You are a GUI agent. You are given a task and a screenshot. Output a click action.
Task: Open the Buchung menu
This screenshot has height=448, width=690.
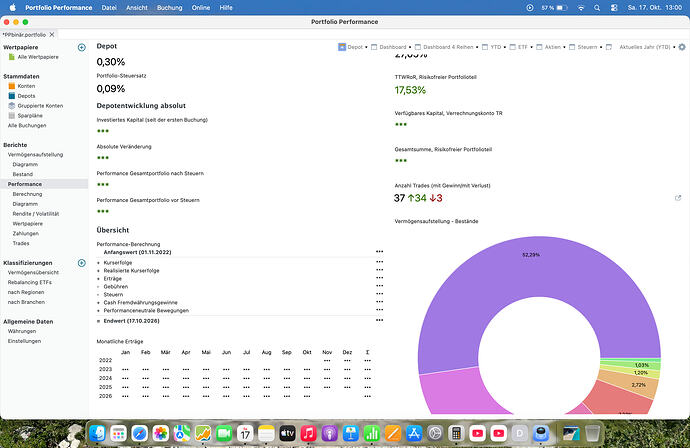click(169, 7)
